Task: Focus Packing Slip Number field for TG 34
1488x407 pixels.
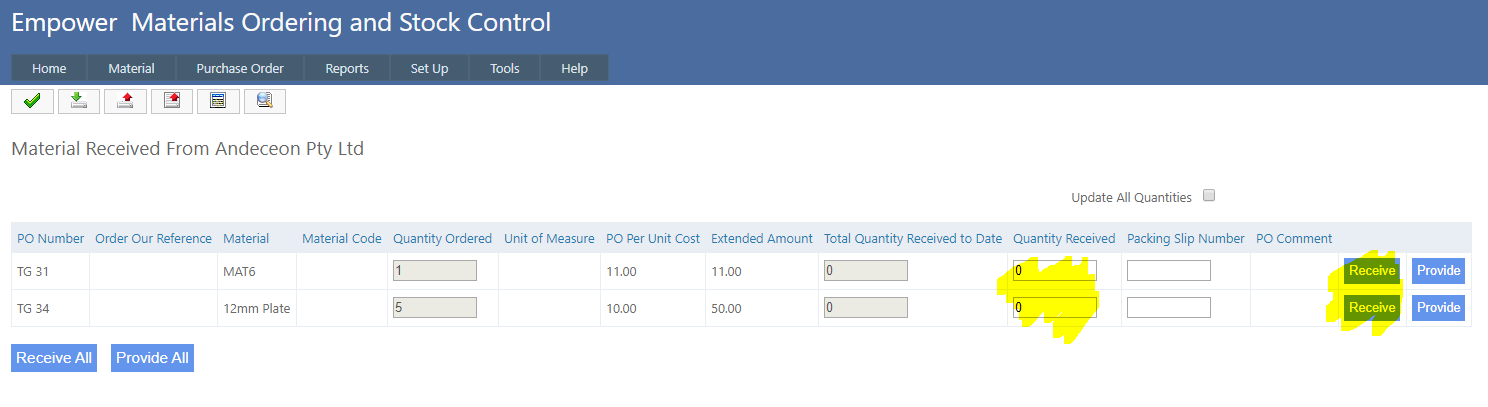Action: tap(1168, 307)
